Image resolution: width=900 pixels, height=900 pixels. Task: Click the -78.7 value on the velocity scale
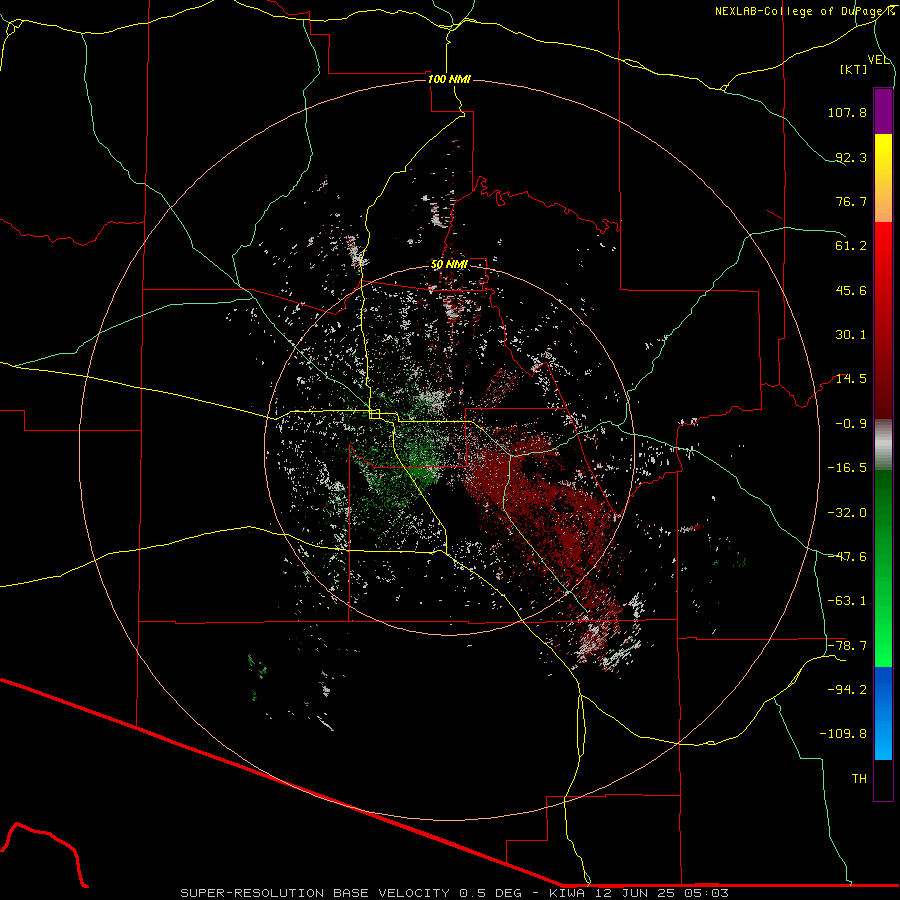(847, 646)
